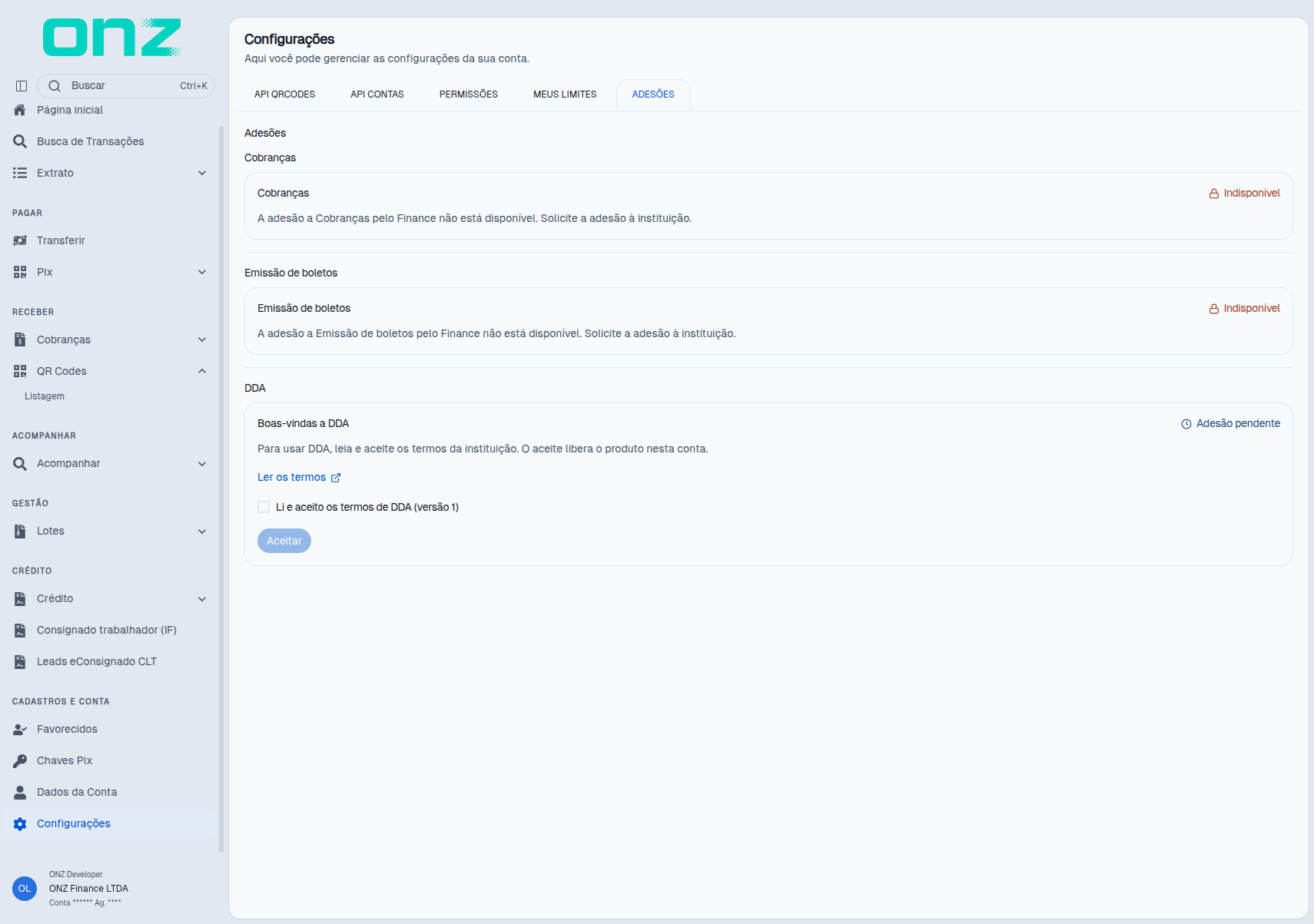Expand the Lotes chevron

point(202,532)
